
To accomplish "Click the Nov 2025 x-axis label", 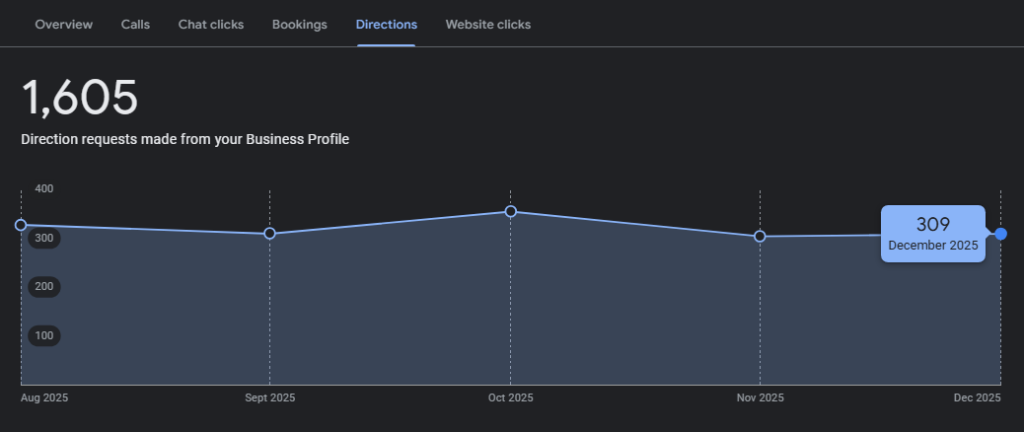I will [760, 398].
